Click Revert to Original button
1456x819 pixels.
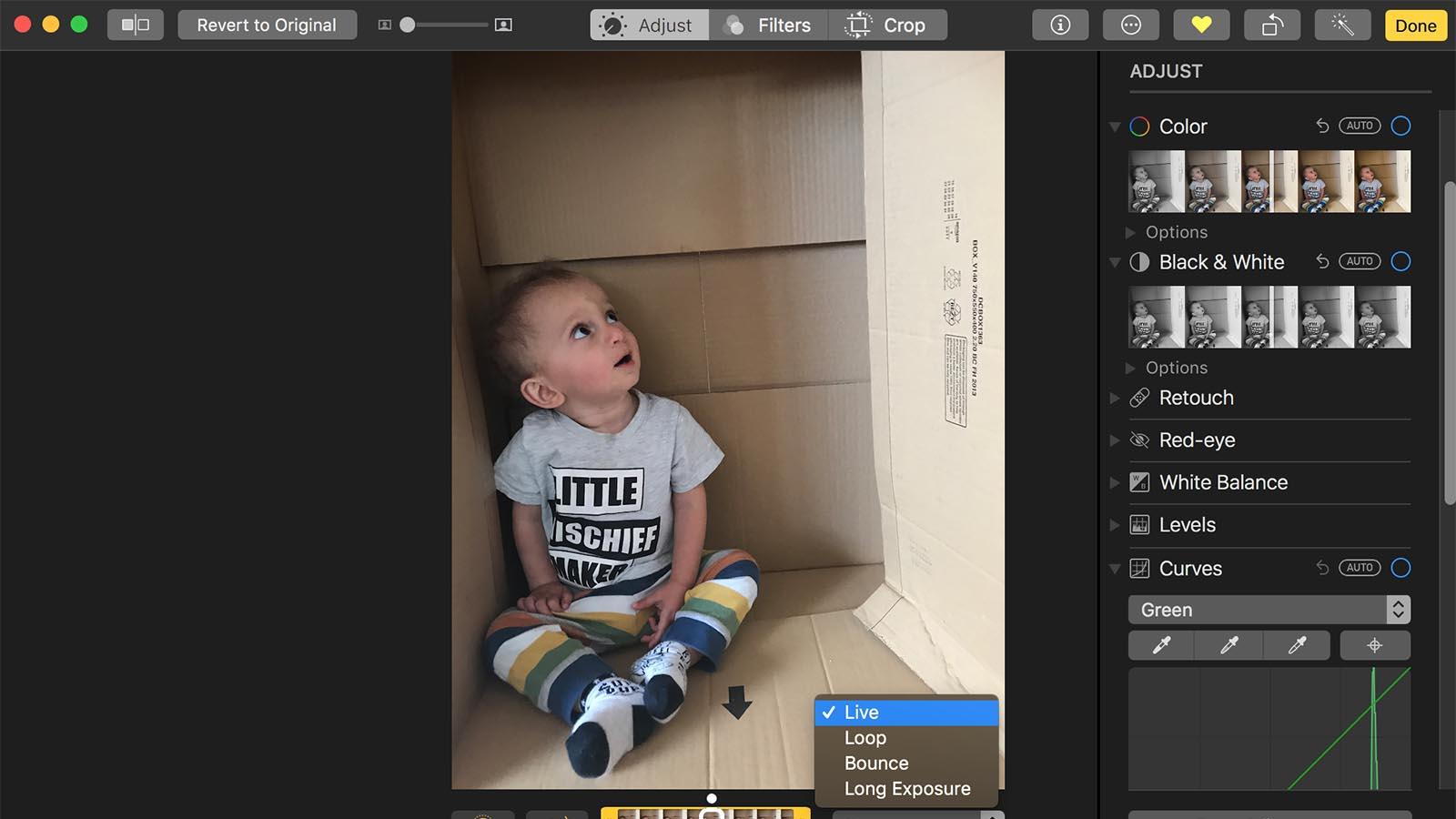(267, 25)
